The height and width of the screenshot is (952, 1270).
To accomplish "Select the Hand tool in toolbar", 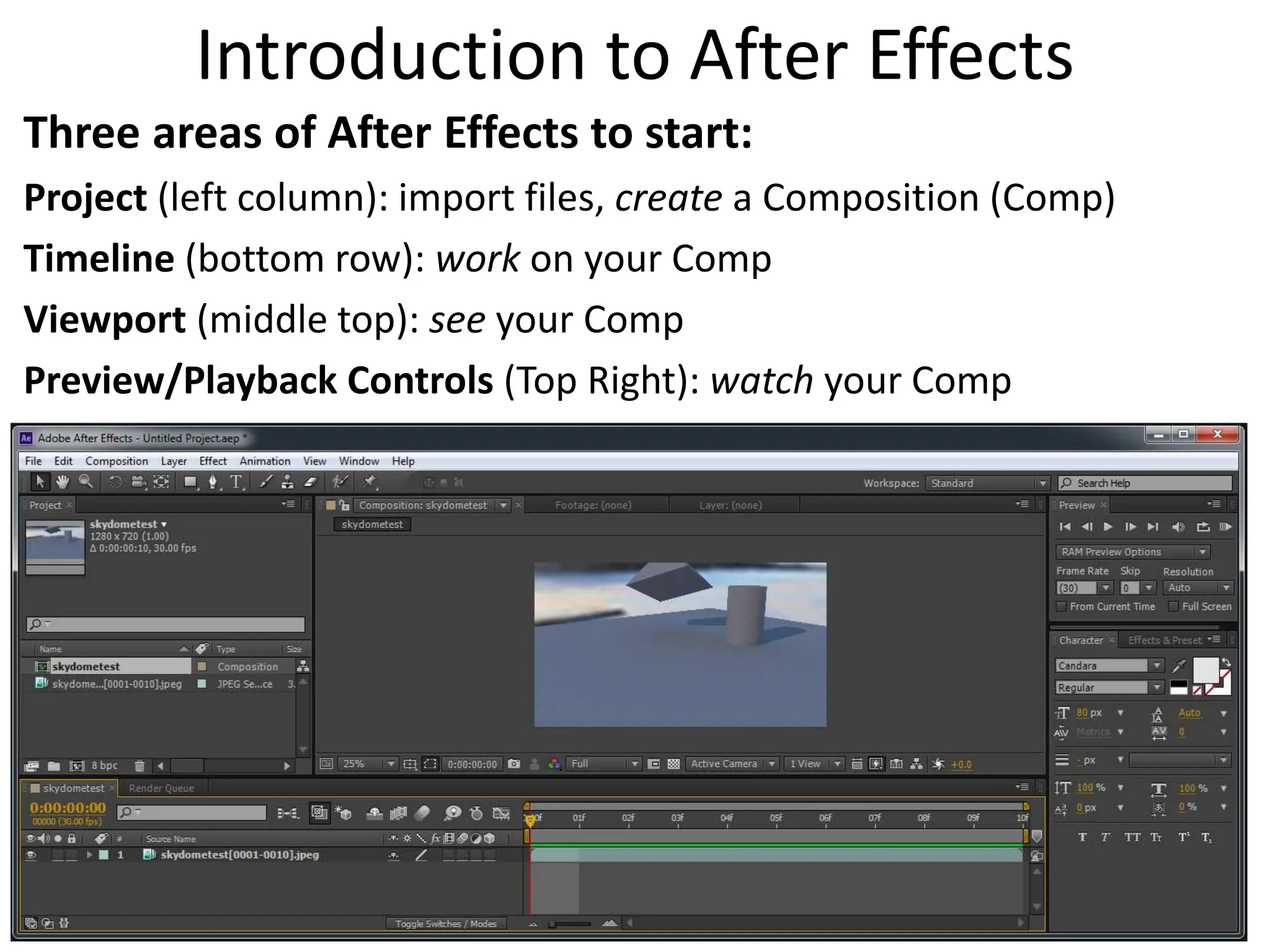I will click(62, 482).
